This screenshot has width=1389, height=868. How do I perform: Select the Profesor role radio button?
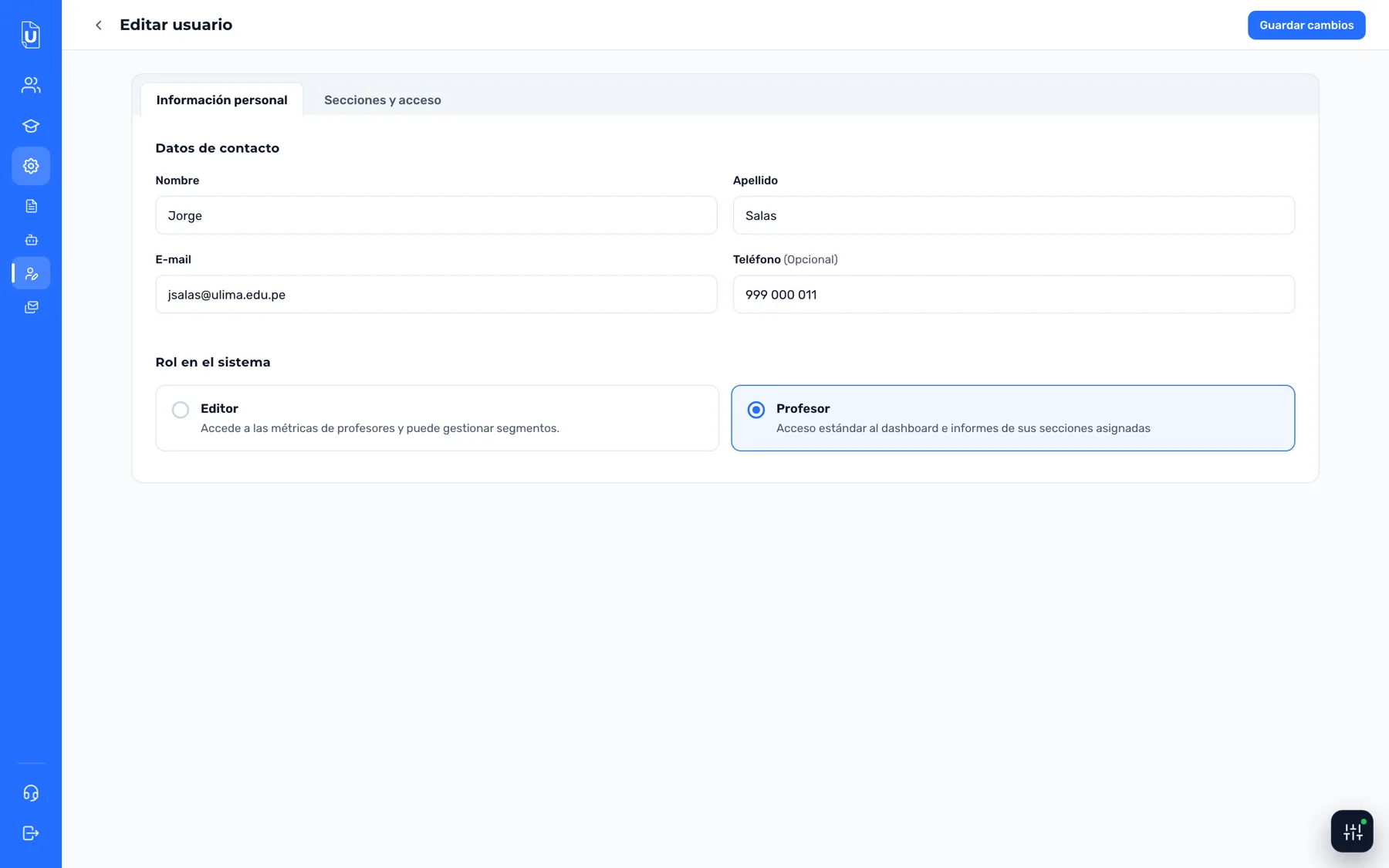coord(756,410)
